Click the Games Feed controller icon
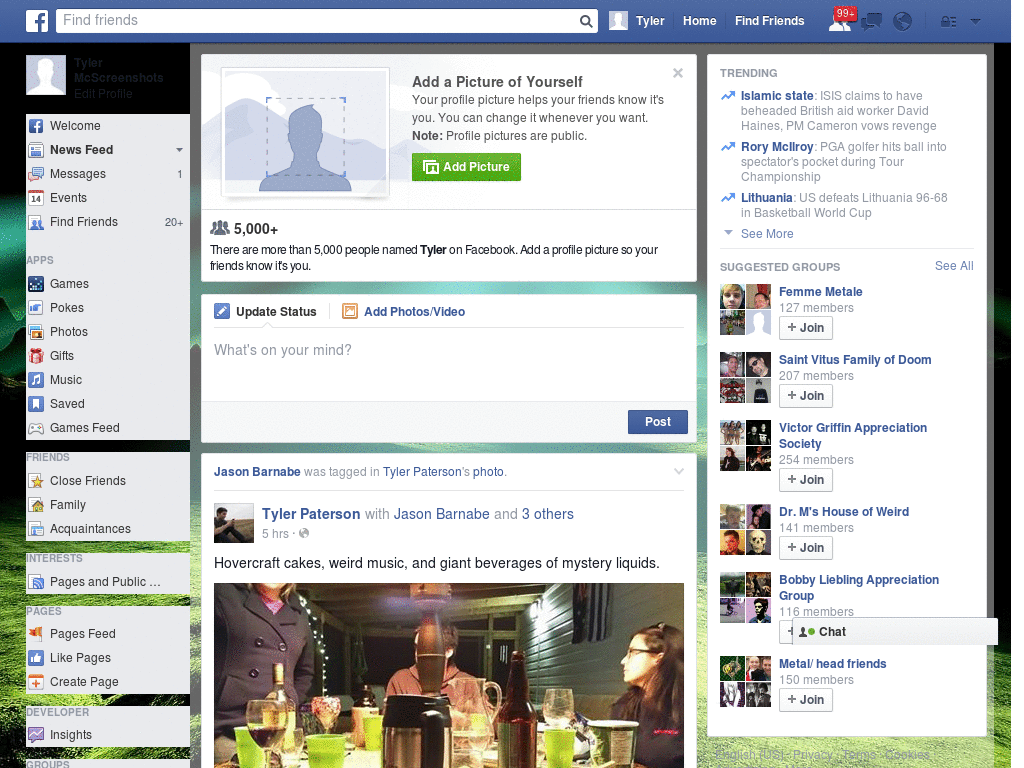 [36, 428]
